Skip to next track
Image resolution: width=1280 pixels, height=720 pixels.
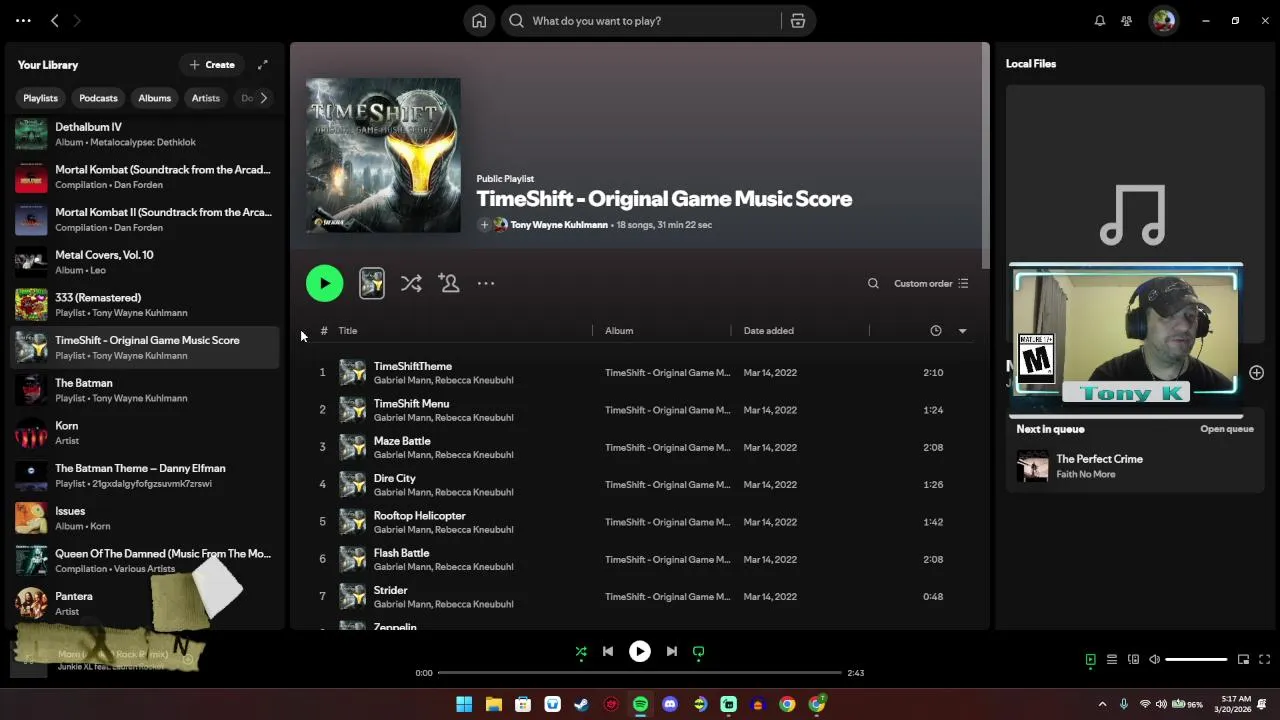672,652
